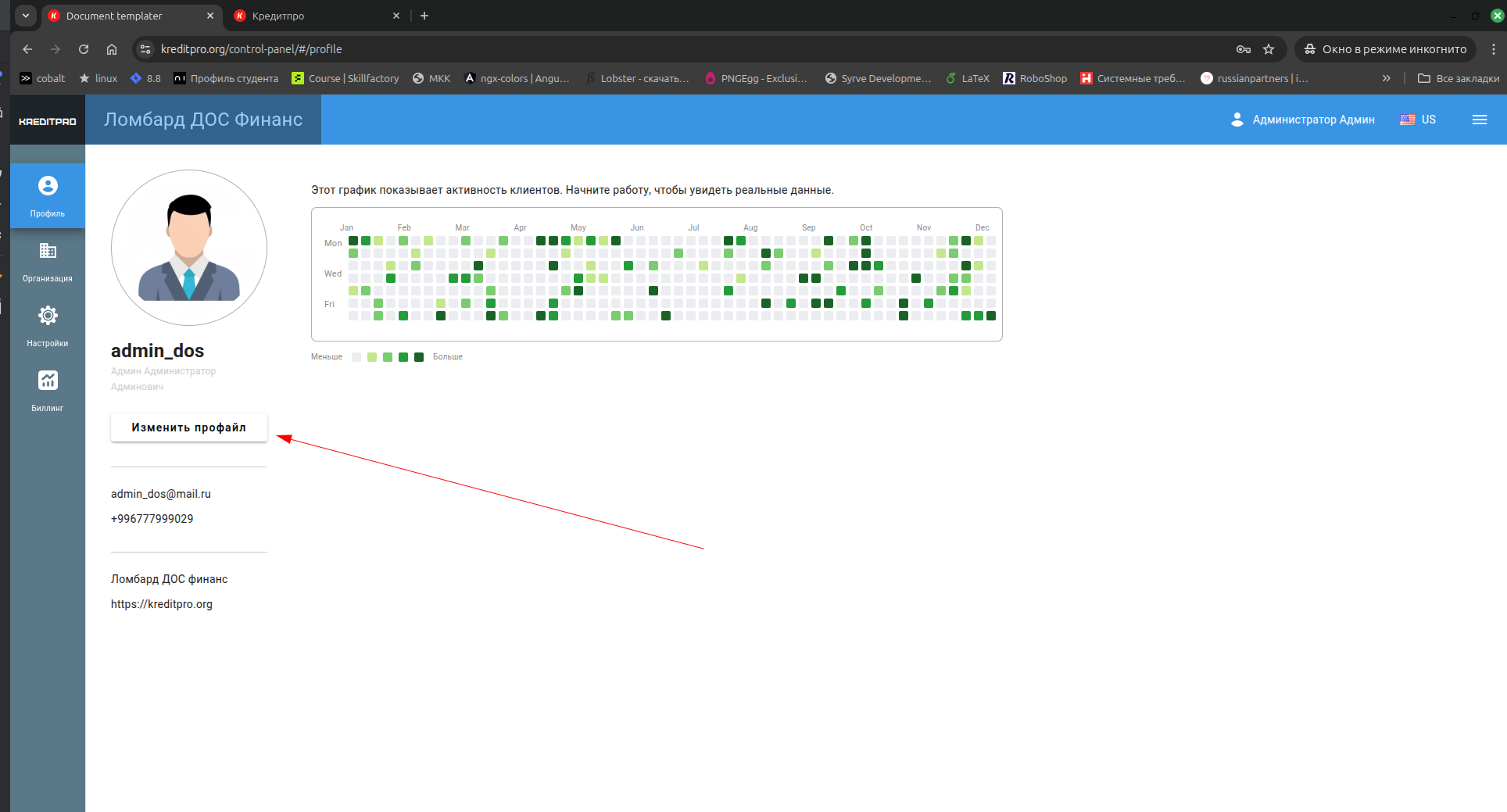Screen dimensions: 1507x812
Task: Open the US language selector
Action: click(x=1418, y=120)
